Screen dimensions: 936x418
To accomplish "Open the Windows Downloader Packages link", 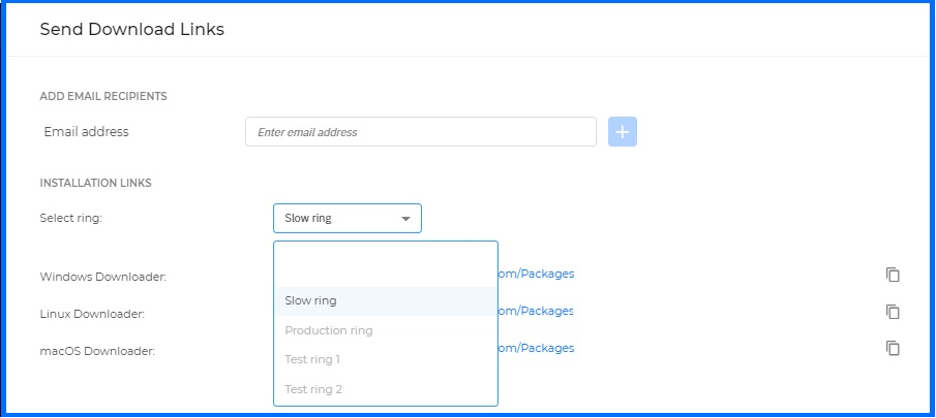I will point(536,274).
